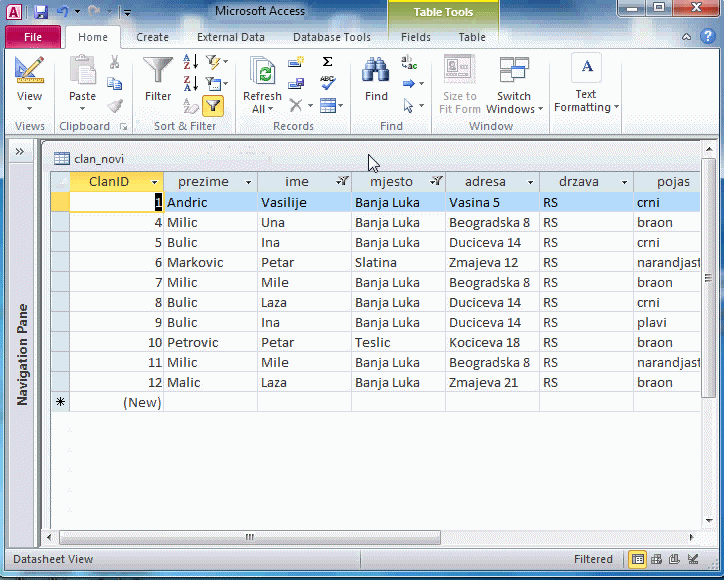Viewport: 724px width, 580px height.
Task: Open the External Data ribbon tab
Action: 231,37
